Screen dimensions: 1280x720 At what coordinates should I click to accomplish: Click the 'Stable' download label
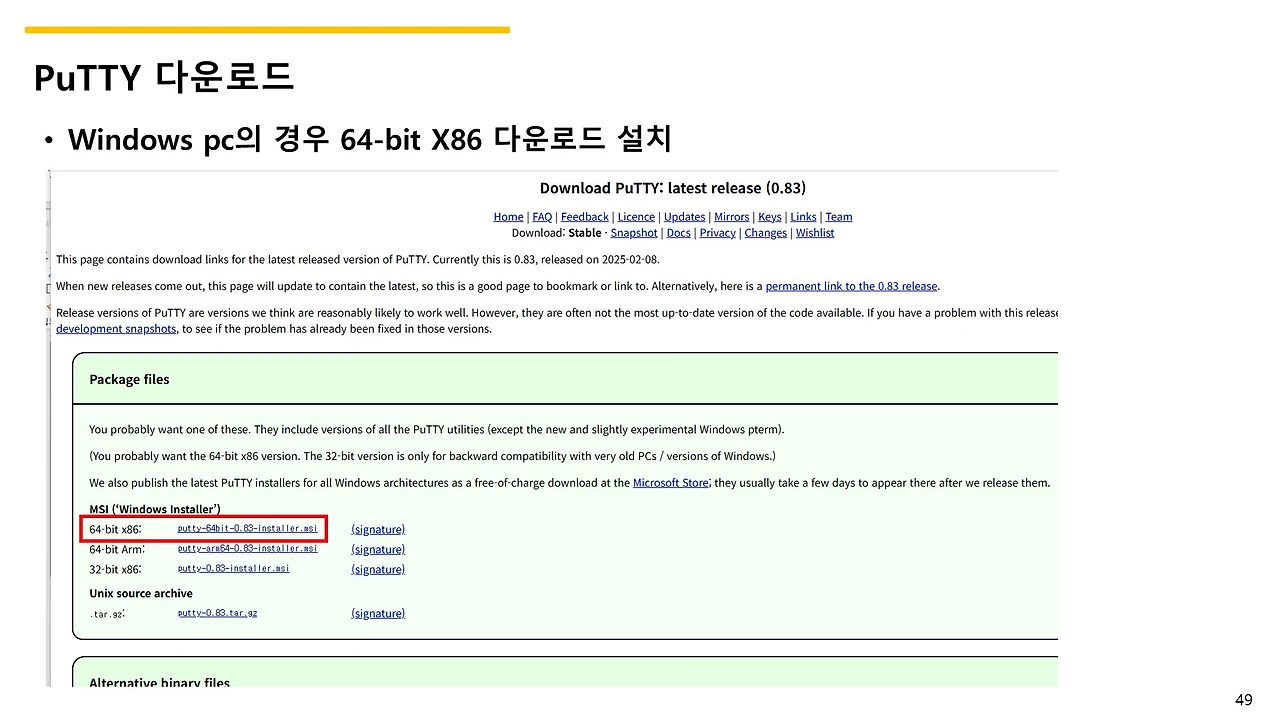(585, 233)
